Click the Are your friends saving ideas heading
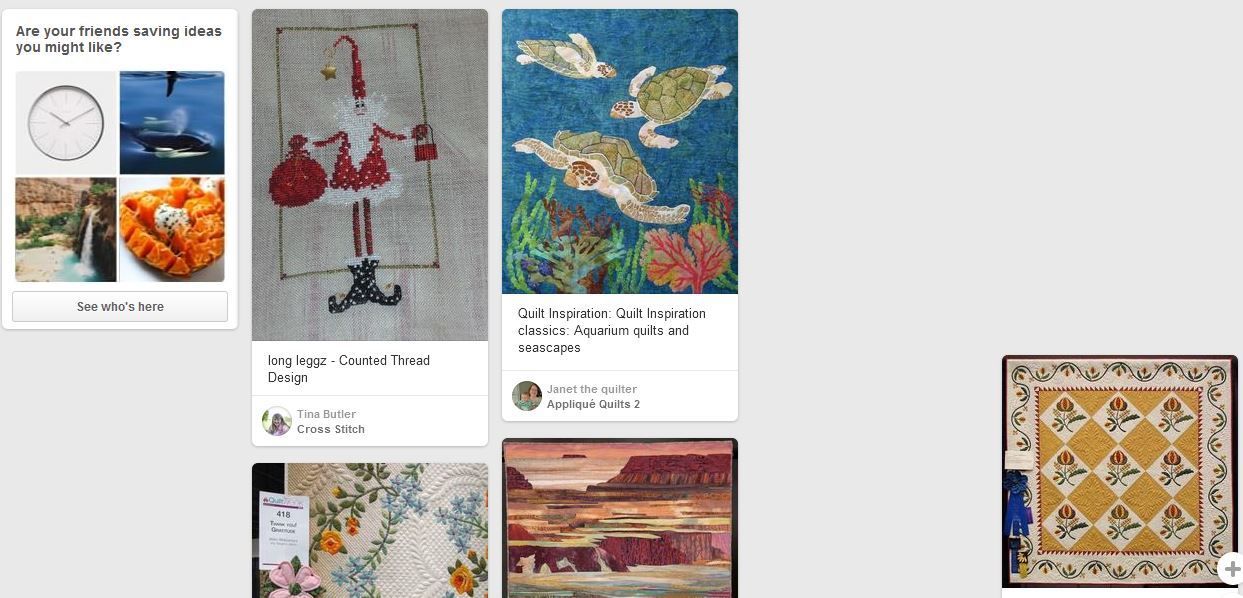The image size is (1243, 598). 119,39
